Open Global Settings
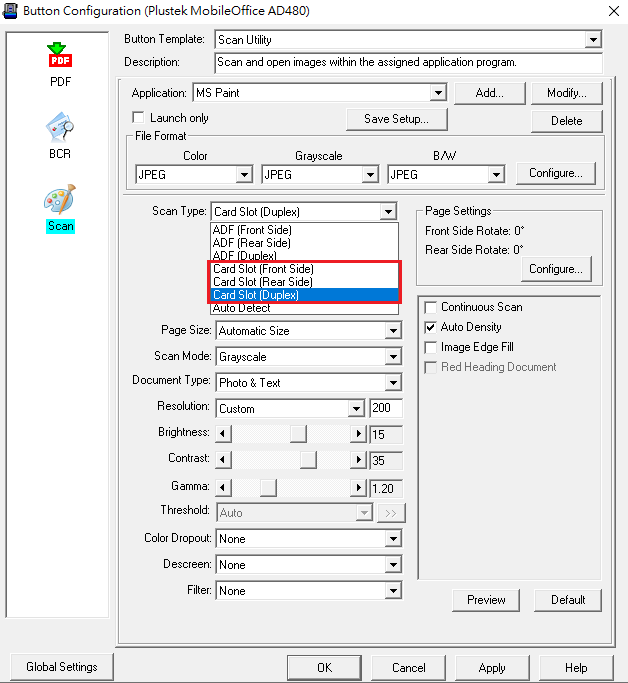 62,667
